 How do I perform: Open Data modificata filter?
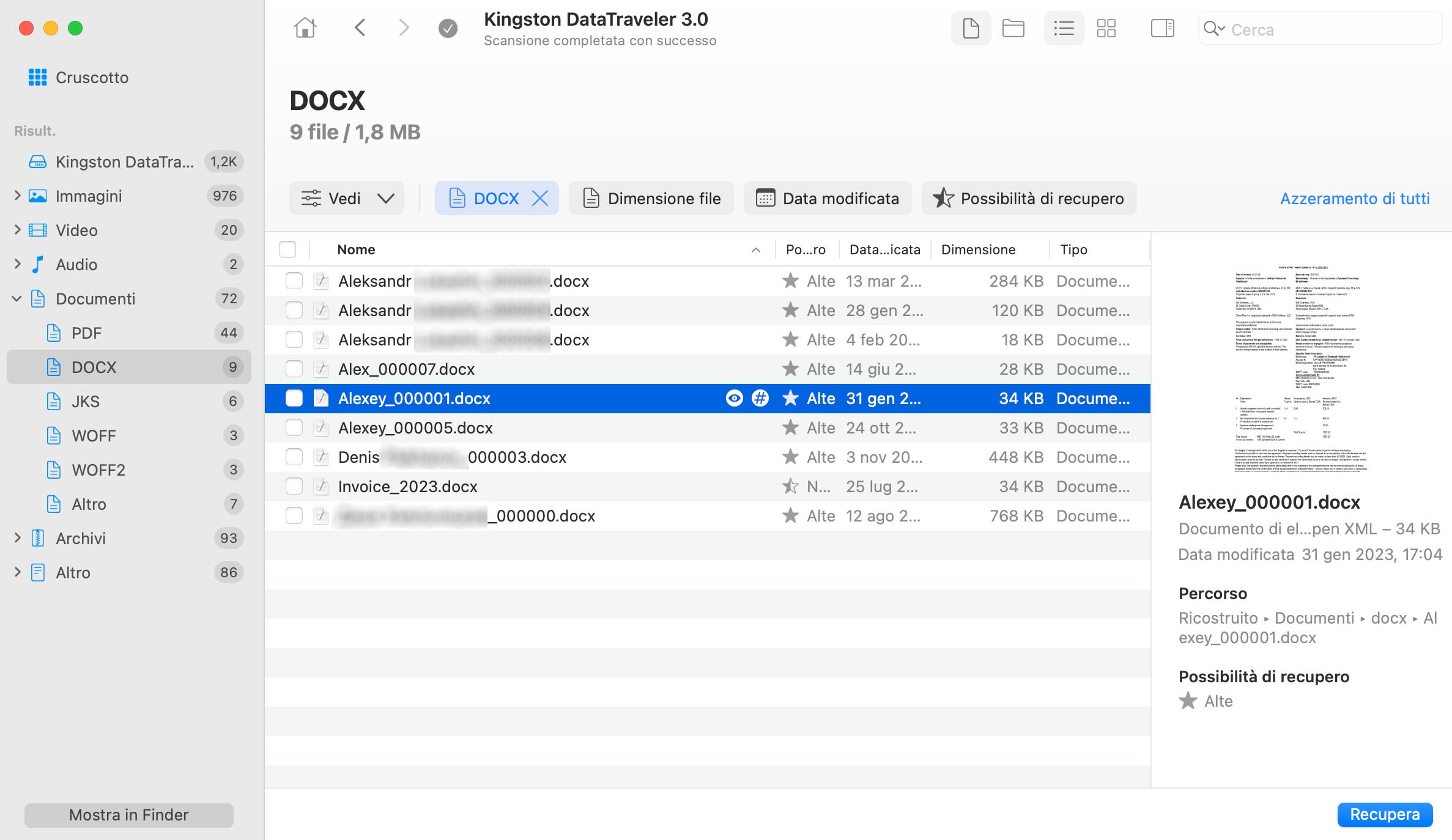tap(828, 198)
